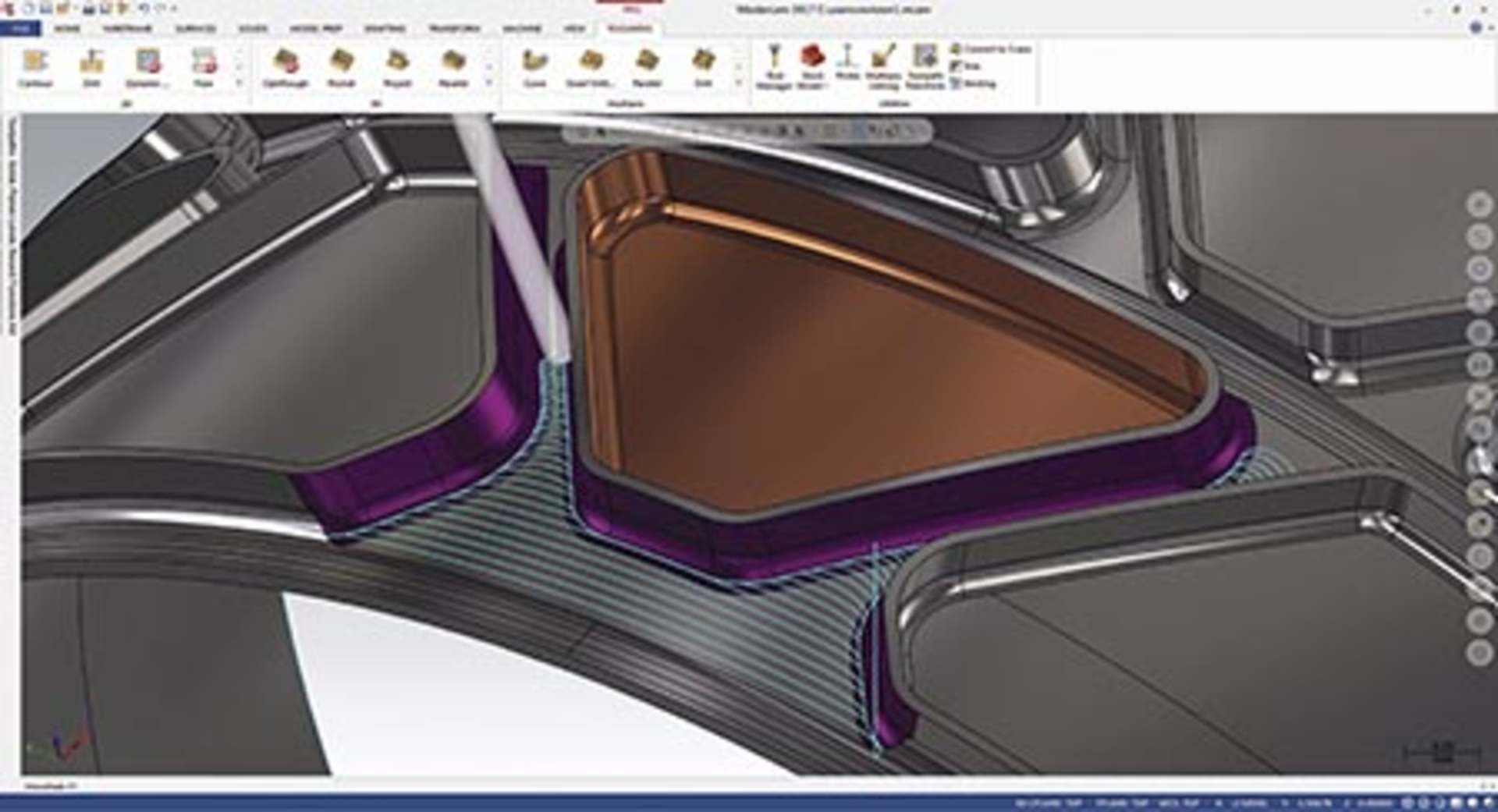Select the Drill toolpath in the 2D group
The image size is (1498, 812).
point(92,66)
